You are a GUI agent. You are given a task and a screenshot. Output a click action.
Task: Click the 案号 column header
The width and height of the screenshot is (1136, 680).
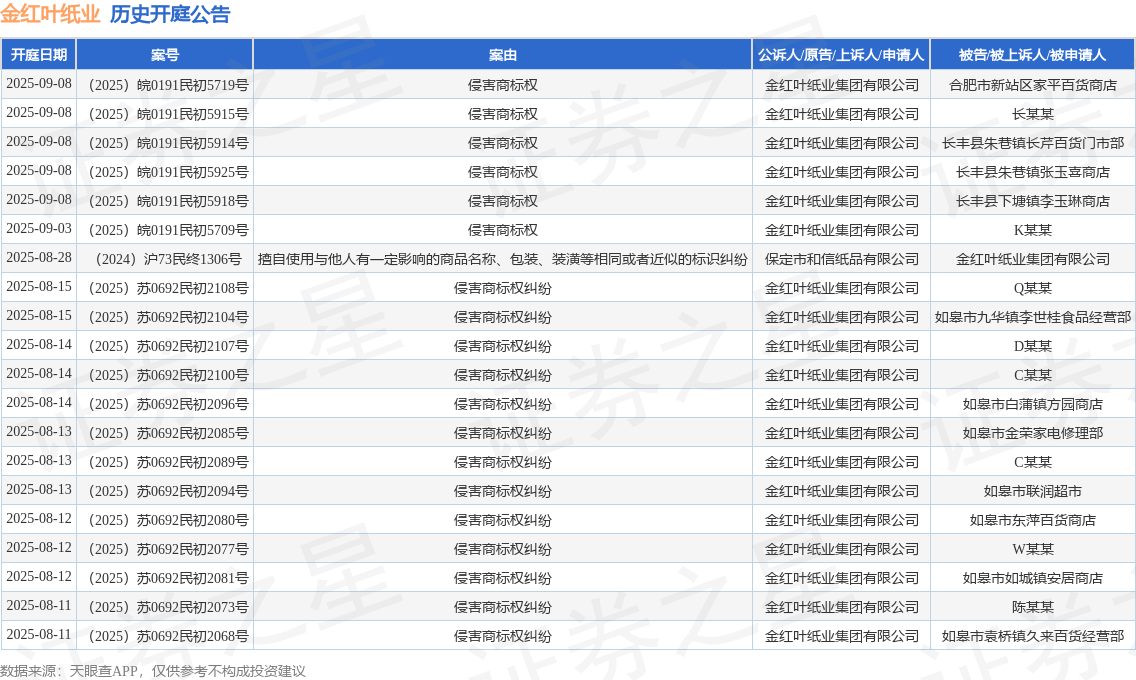(x=164, y=55)
